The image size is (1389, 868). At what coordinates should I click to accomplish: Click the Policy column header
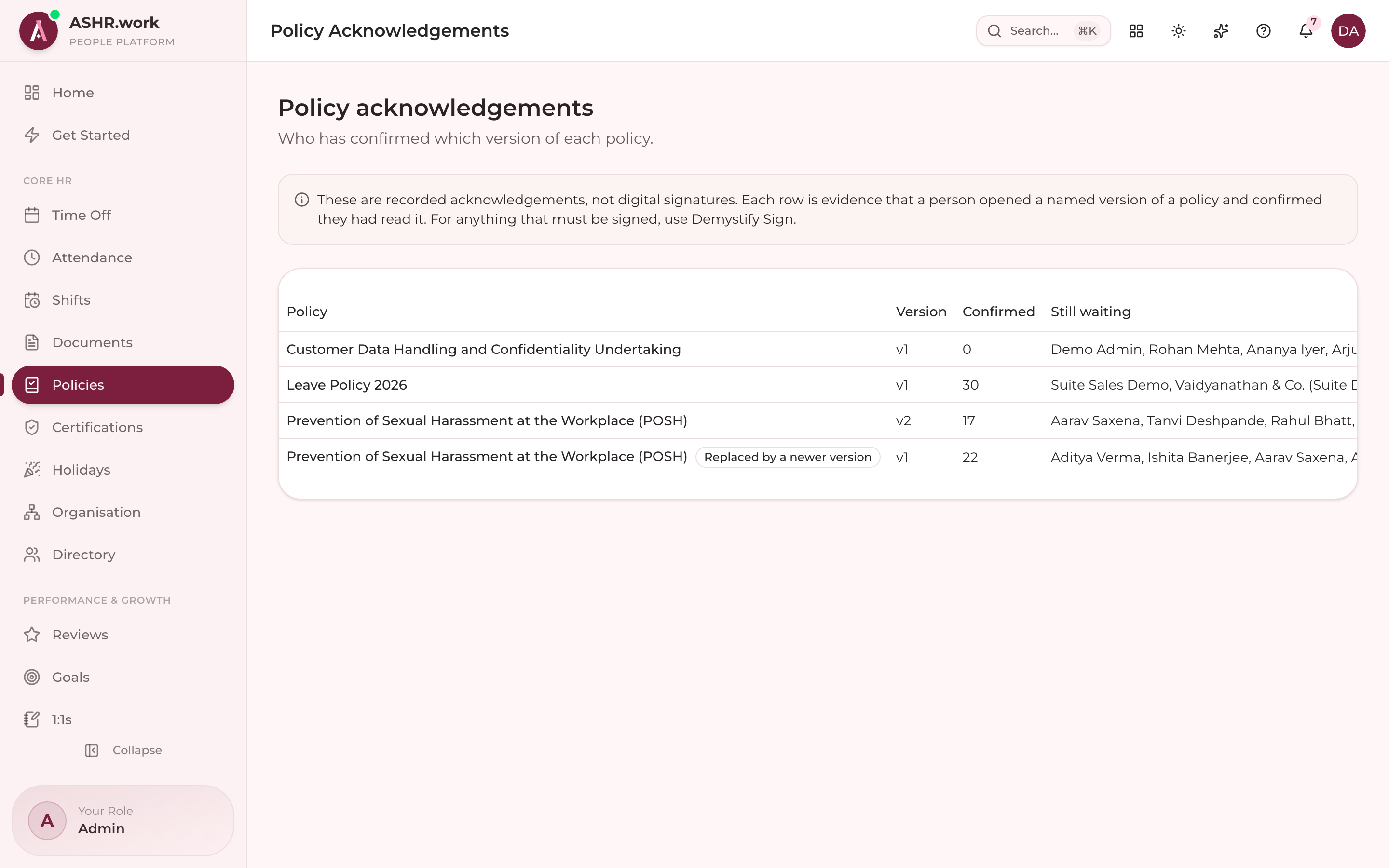307,312
